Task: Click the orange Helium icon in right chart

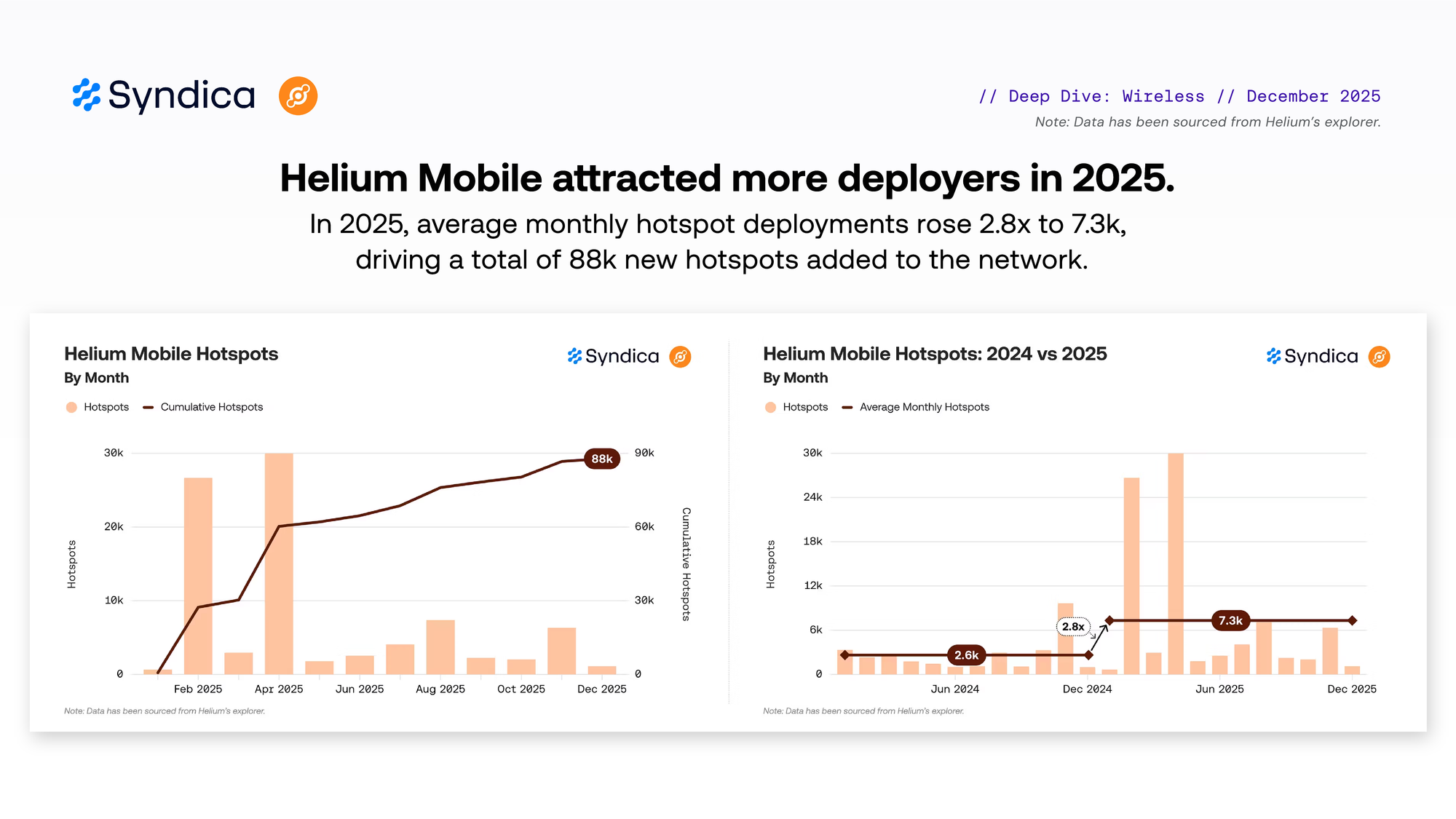Action: tap(1379, 356)
